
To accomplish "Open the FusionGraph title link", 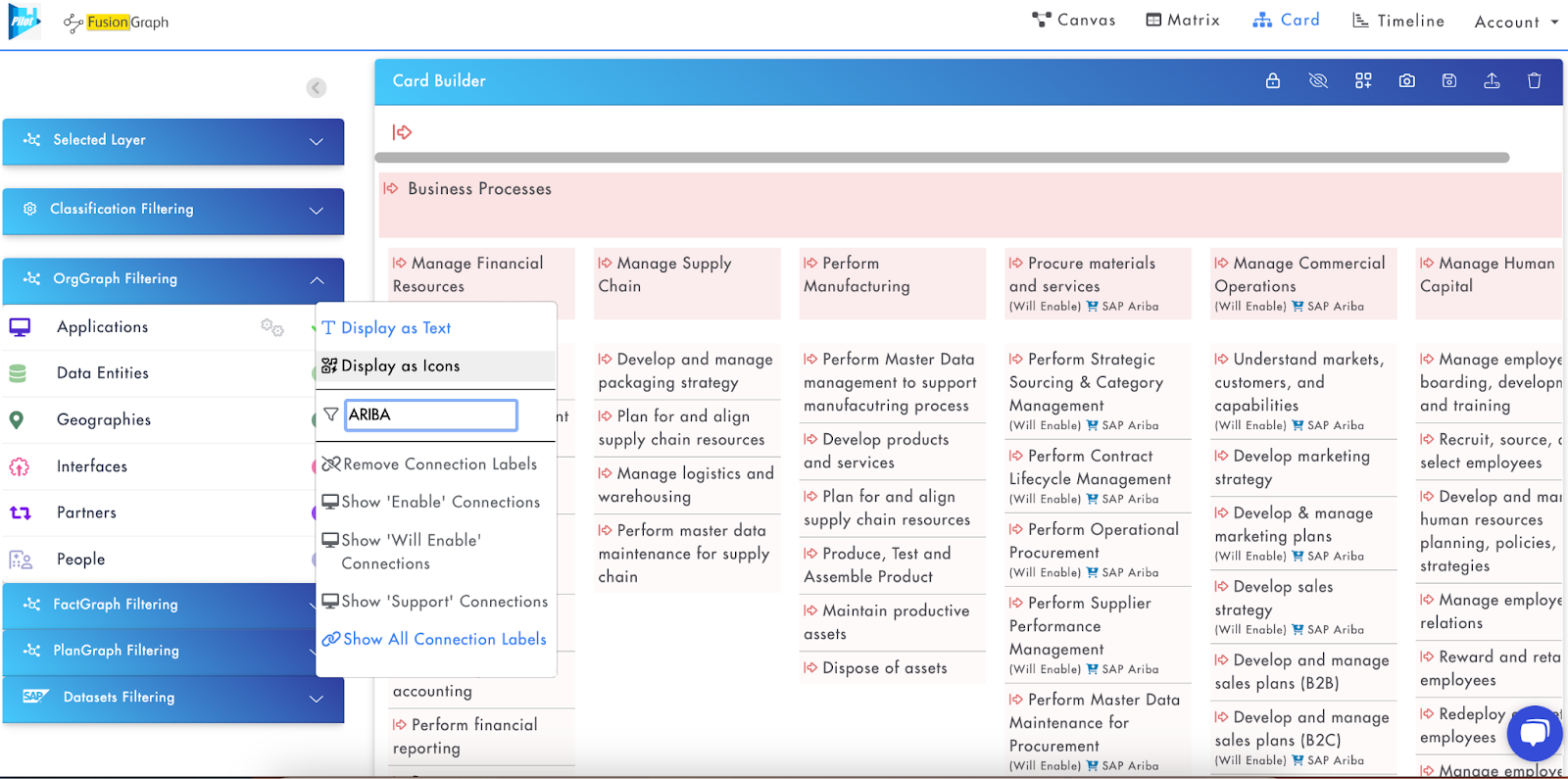I will pyautogui.click(x=117, y=22).
